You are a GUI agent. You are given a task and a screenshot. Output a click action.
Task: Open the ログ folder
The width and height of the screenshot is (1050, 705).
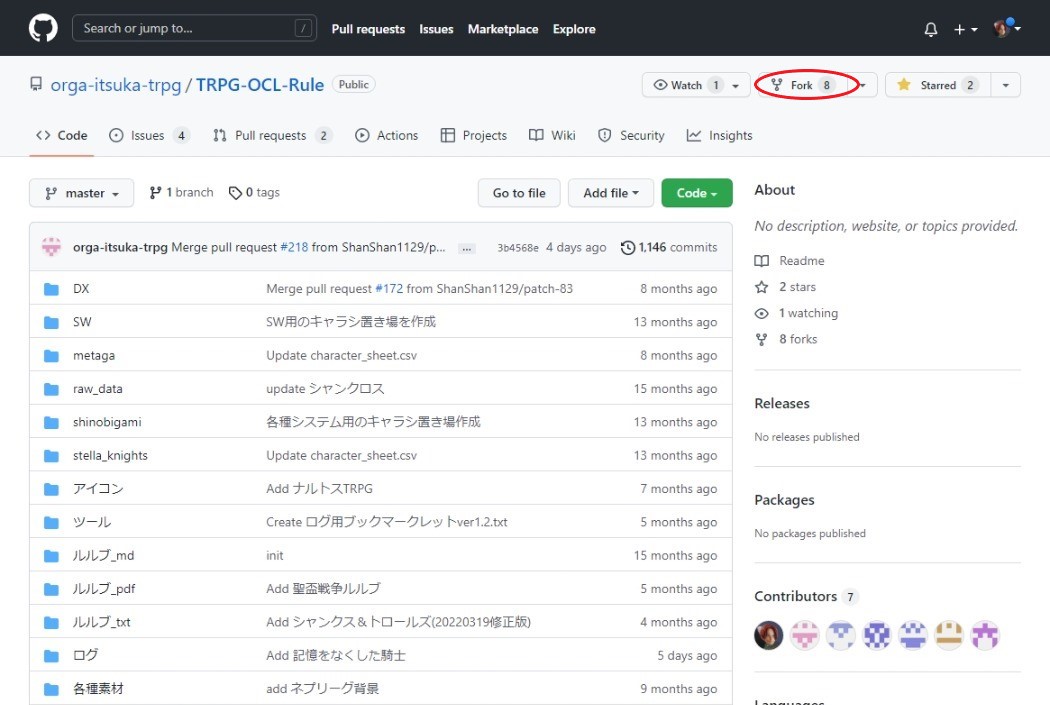tap(86, 655)
